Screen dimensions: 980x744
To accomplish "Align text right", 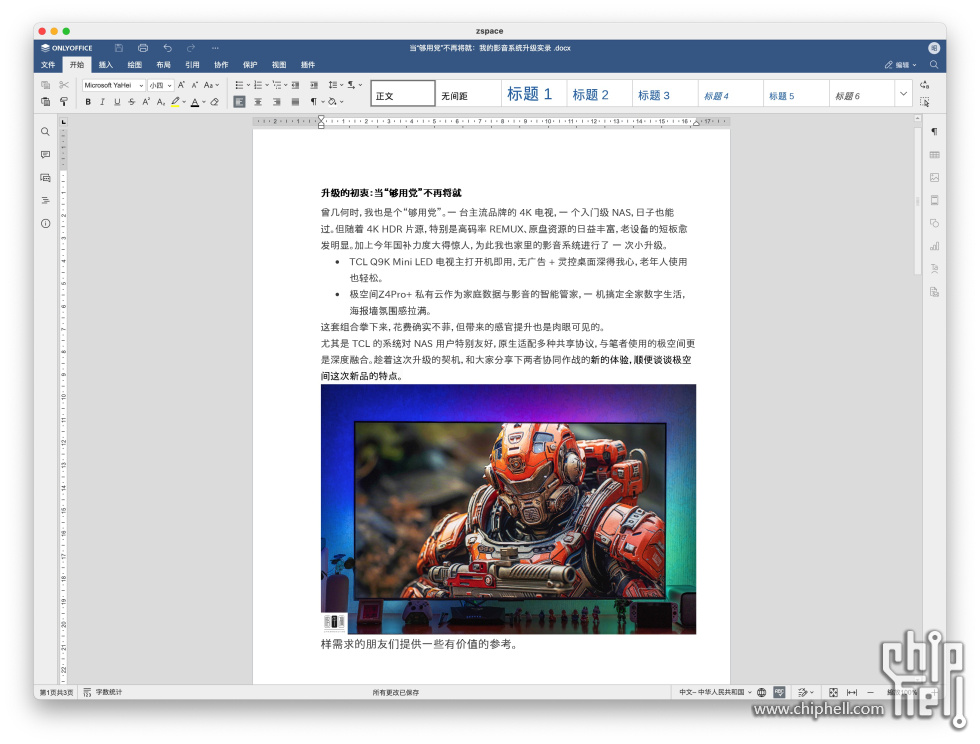I will [x=276, y=101].
